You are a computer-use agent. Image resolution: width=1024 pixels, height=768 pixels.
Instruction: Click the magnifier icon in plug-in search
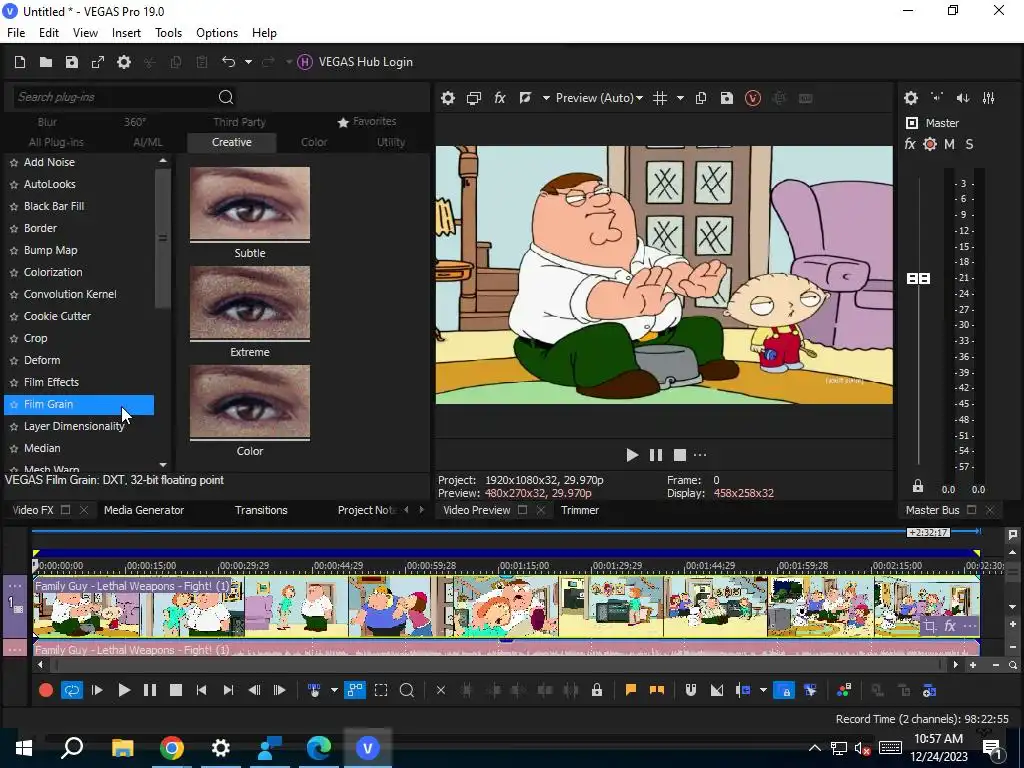tap(226, 97)
